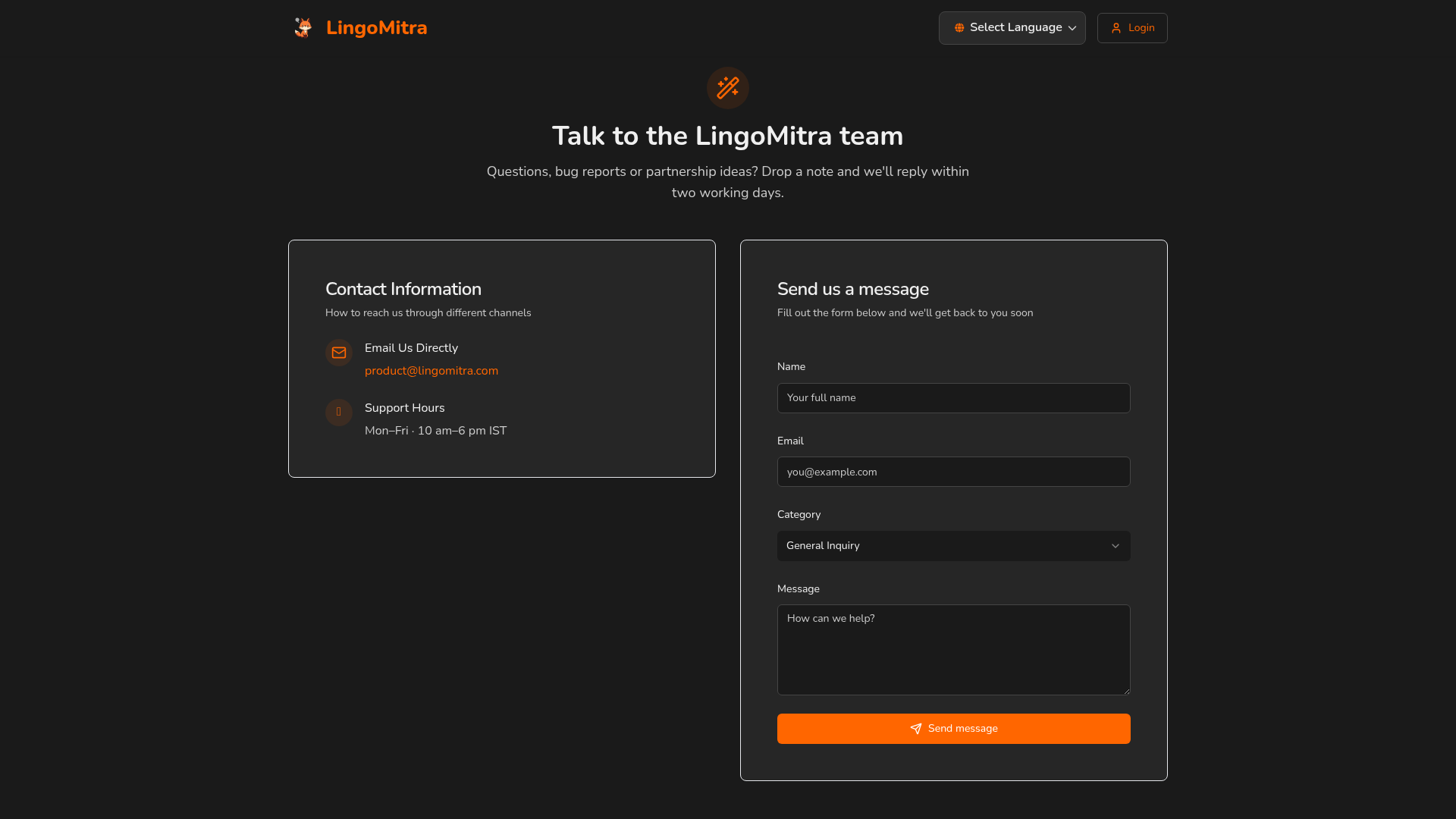Click the Support Hours clock icon
This screenshot has width=1456, height=819.
click(x=339, y=412)
